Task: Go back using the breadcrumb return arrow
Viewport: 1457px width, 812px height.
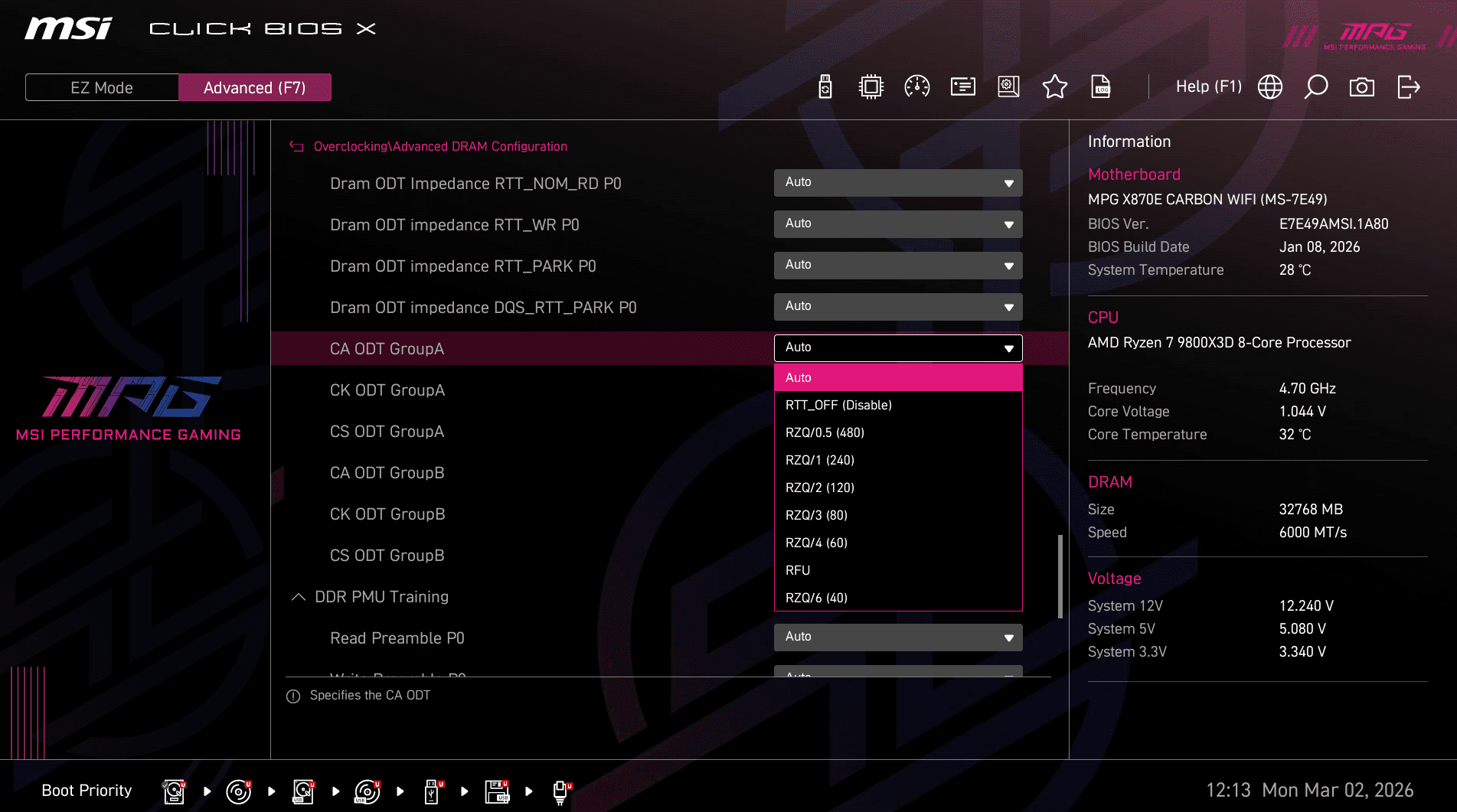Action: [296, 146]
